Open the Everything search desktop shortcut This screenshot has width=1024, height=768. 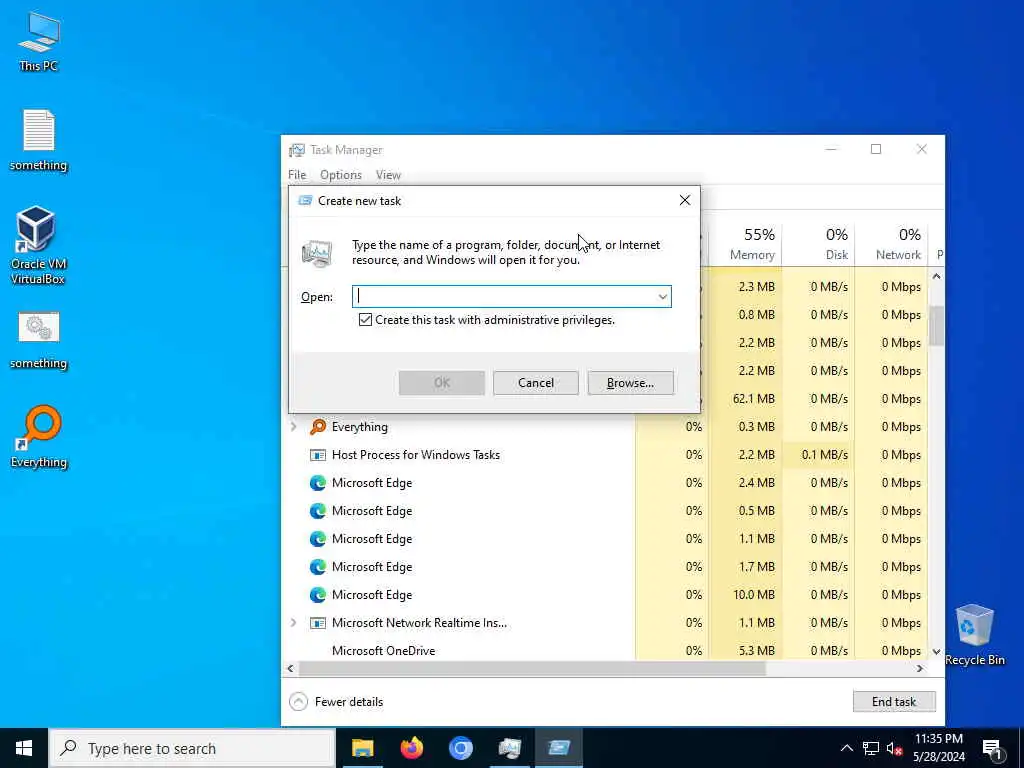(x=39, y=436)
